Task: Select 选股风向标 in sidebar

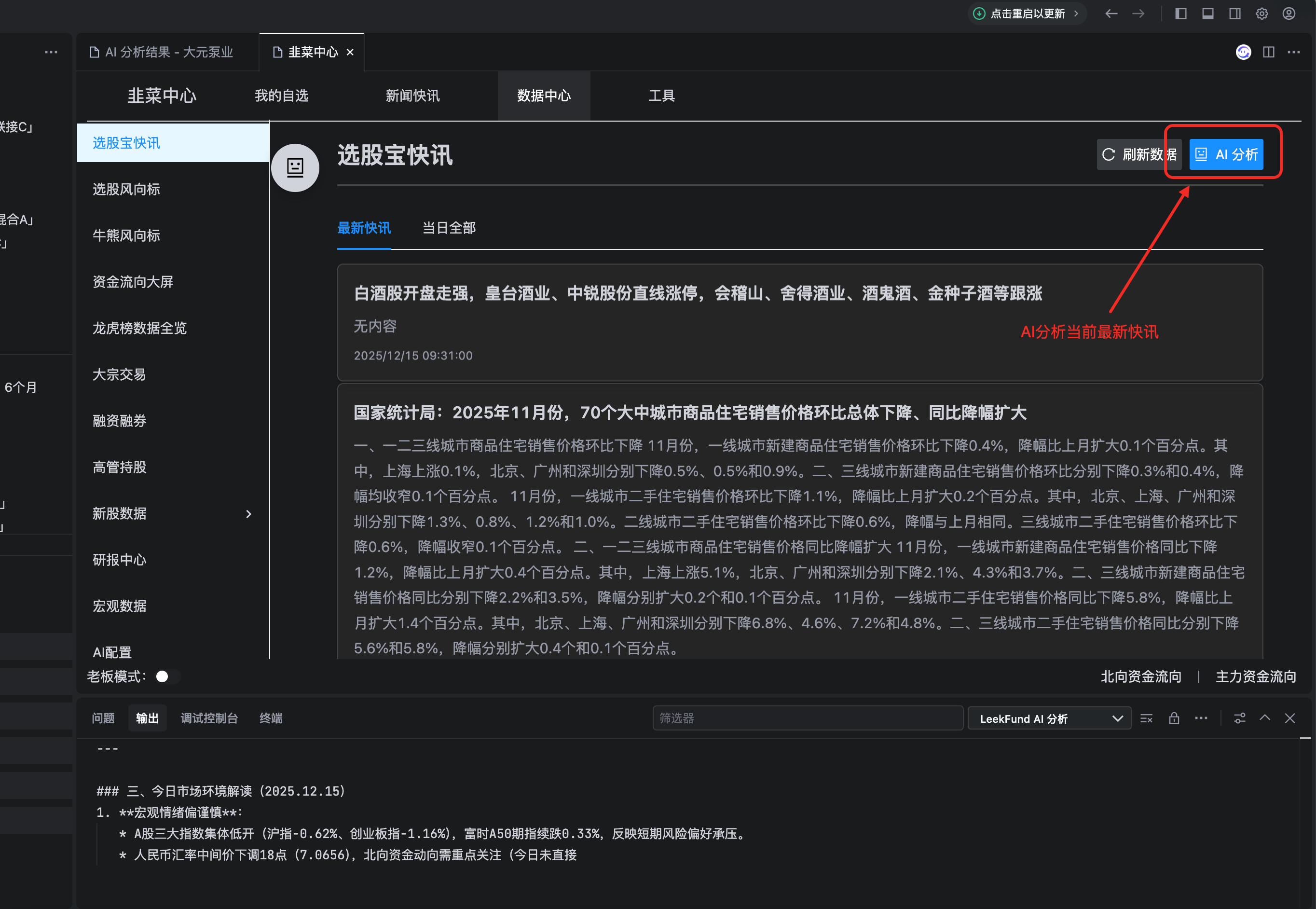Action: click(173, 189)
